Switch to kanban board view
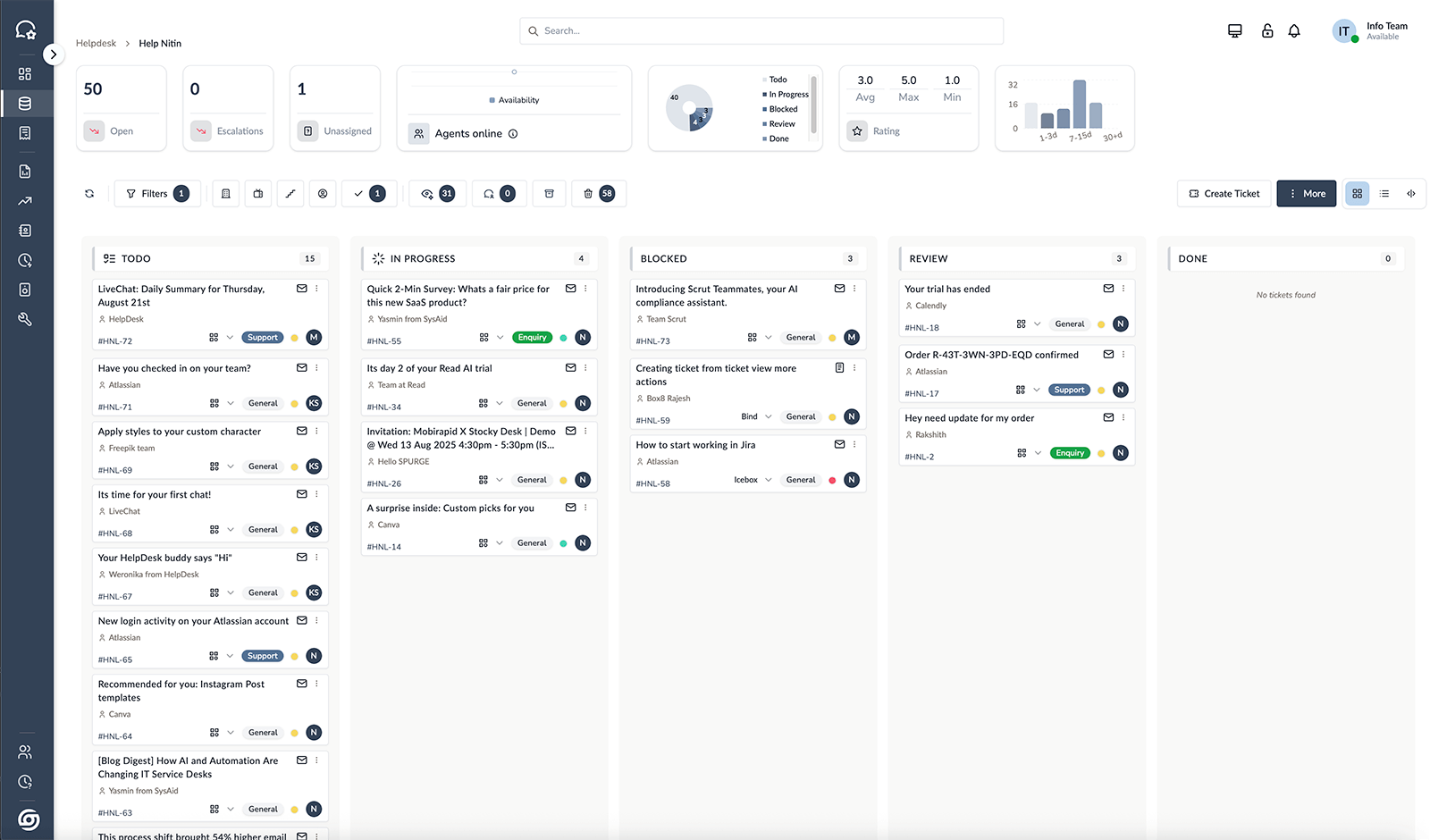 click(x=1357, y=194)
